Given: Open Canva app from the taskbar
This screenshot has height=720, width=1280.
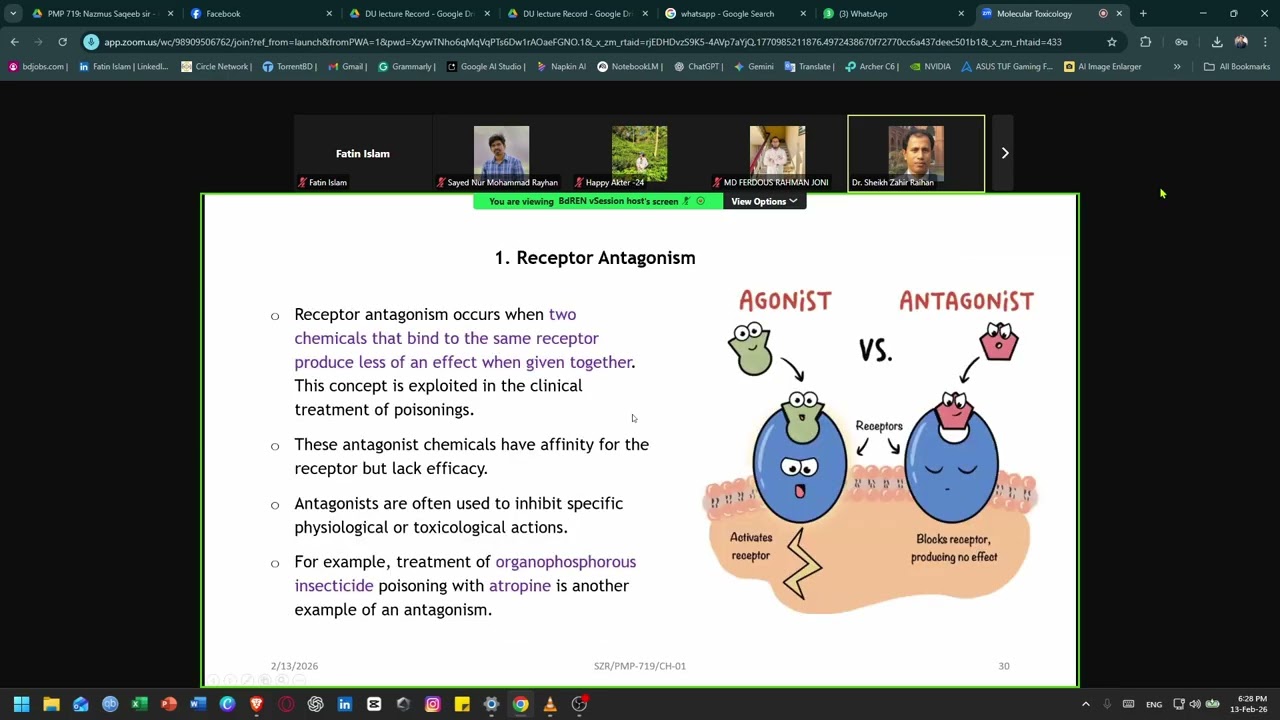Looking at the screenshot, I should 227,704.
